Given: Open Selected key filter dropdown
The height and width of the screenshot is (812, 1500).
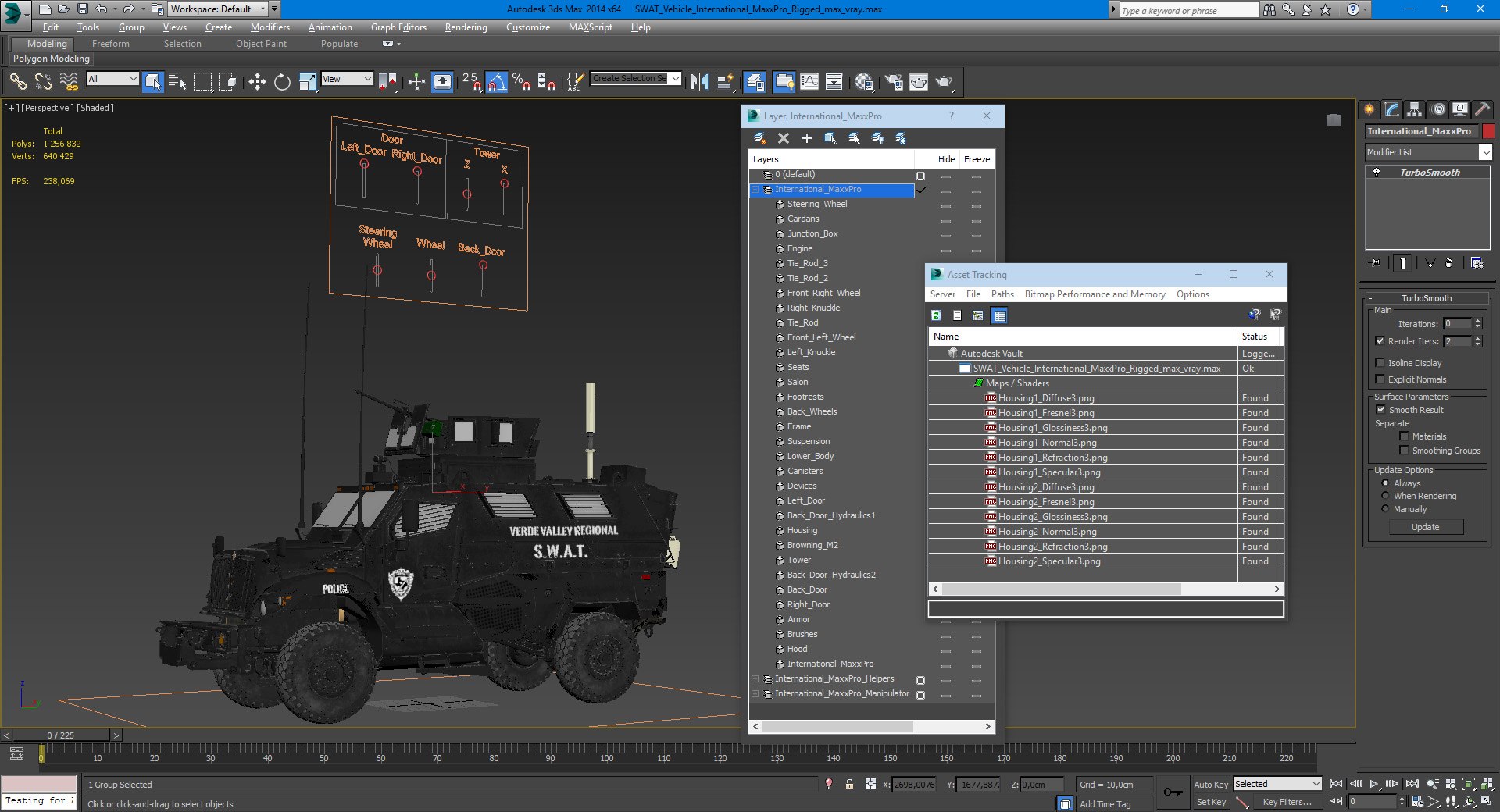Looking at the screenshot, I should (x=1277, y=784).
